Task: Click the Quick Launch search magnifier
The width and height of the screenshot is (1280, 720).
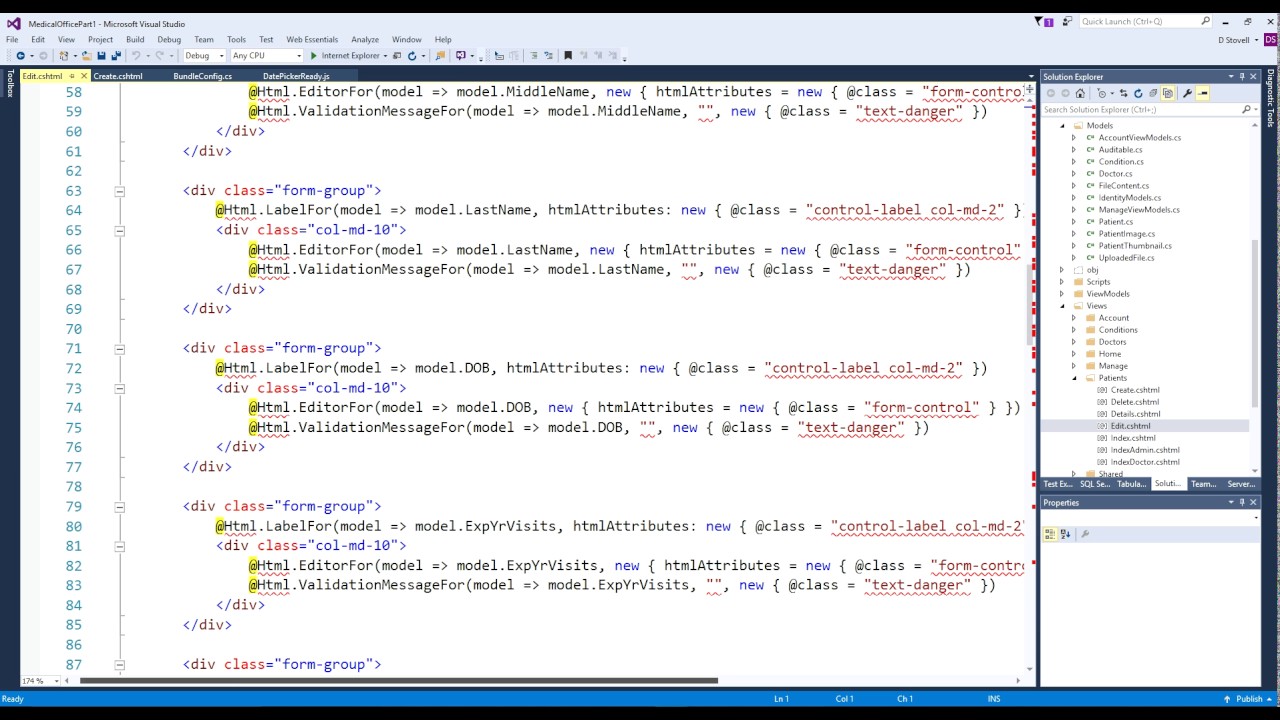Action: (x=1205, y=21)
